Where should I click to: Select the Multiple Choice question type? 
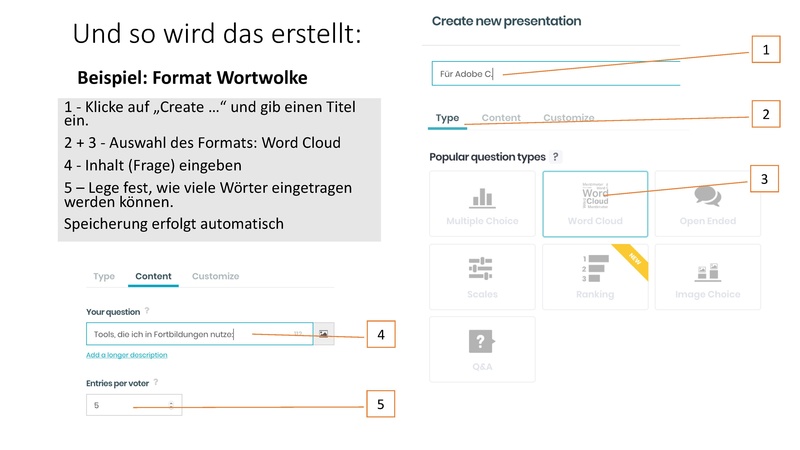(482, 204)
